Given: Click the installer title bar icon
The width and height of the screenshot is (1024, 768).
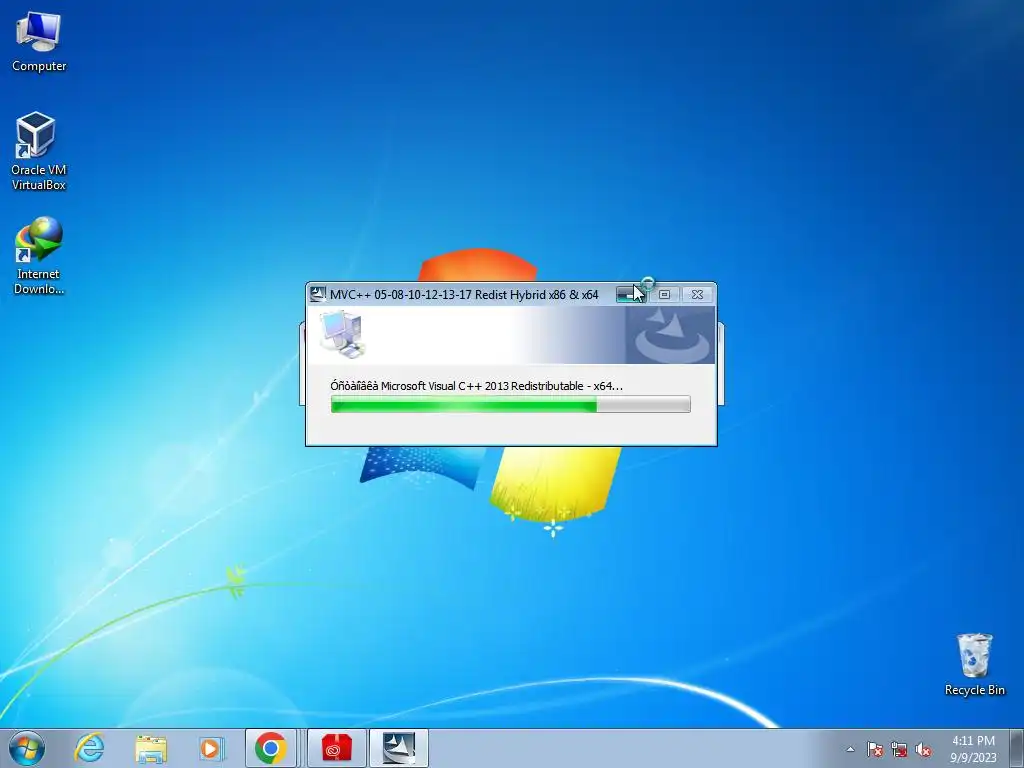Looking at the screenshot, I should [x=317, y=295].
